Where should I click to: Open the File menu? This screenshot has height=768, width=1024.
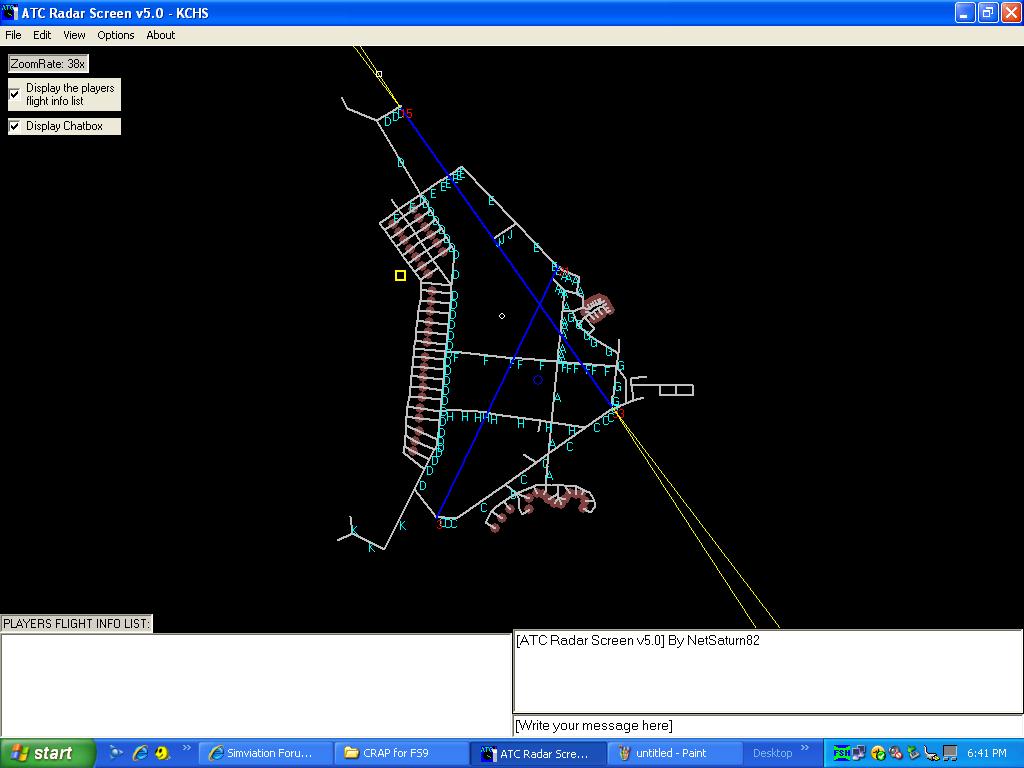[x=13, y=35]
